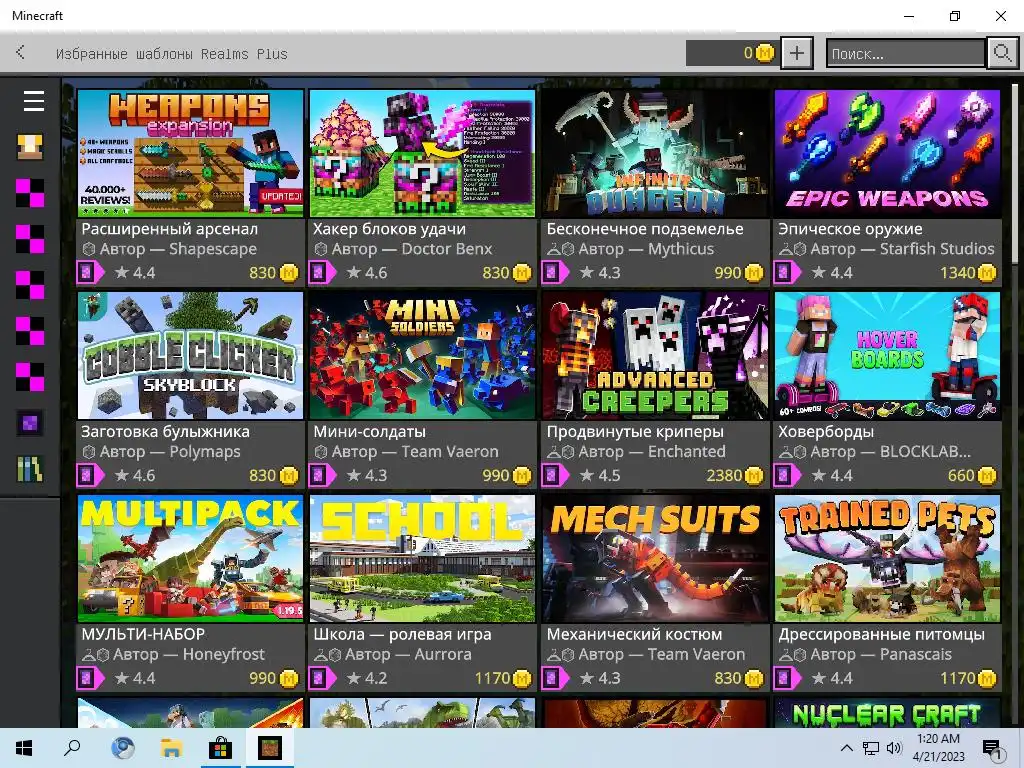Click the Realms Plus badge on Мини-солдаты

(323, 475)
